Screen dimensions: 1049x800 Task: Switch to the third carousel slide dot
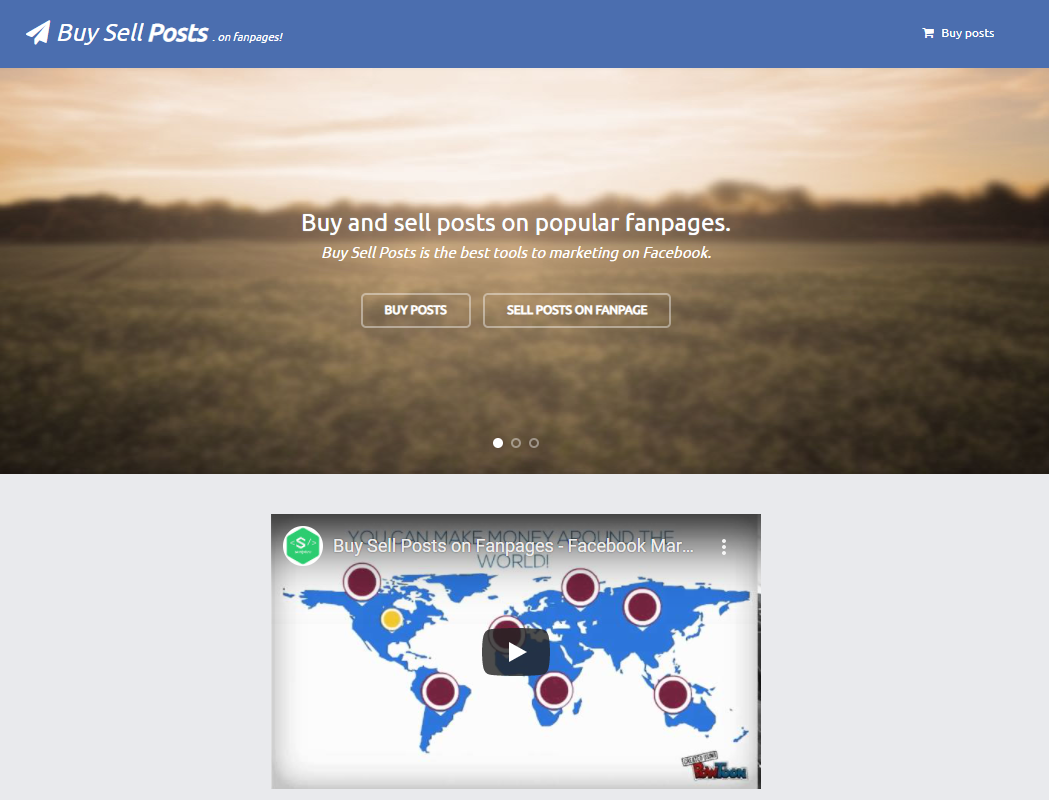pyautogui.click(x=534, y=443)
